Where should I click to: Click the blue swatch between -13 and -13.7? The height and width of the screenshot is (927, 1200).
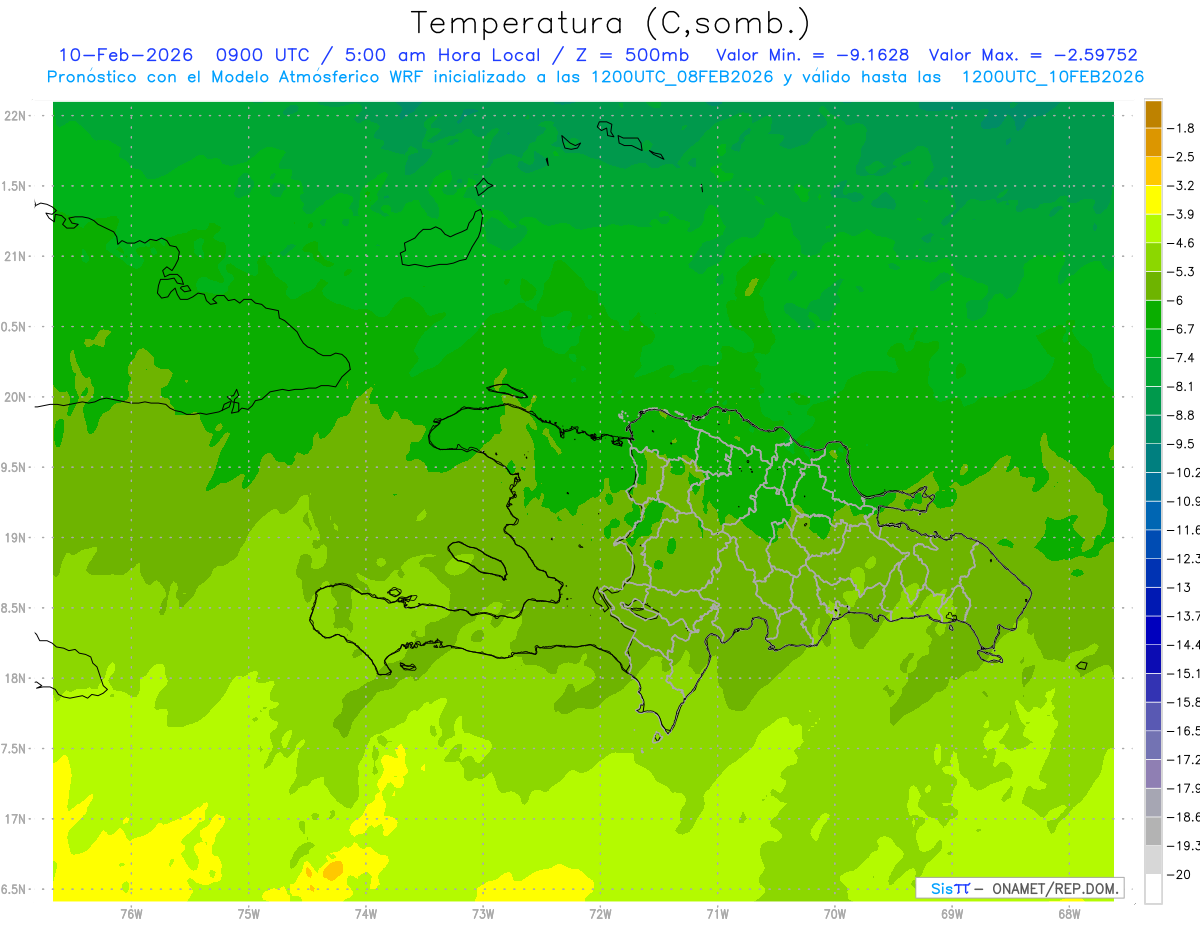pos(1153,601)
